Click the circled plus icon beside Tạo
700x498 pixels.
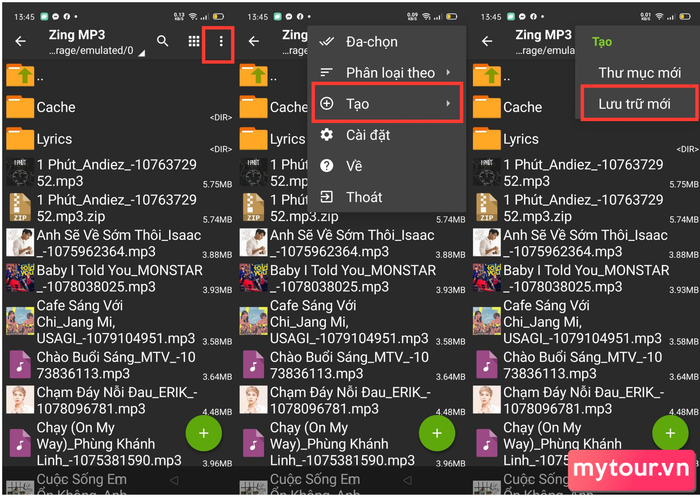point(327,104)
